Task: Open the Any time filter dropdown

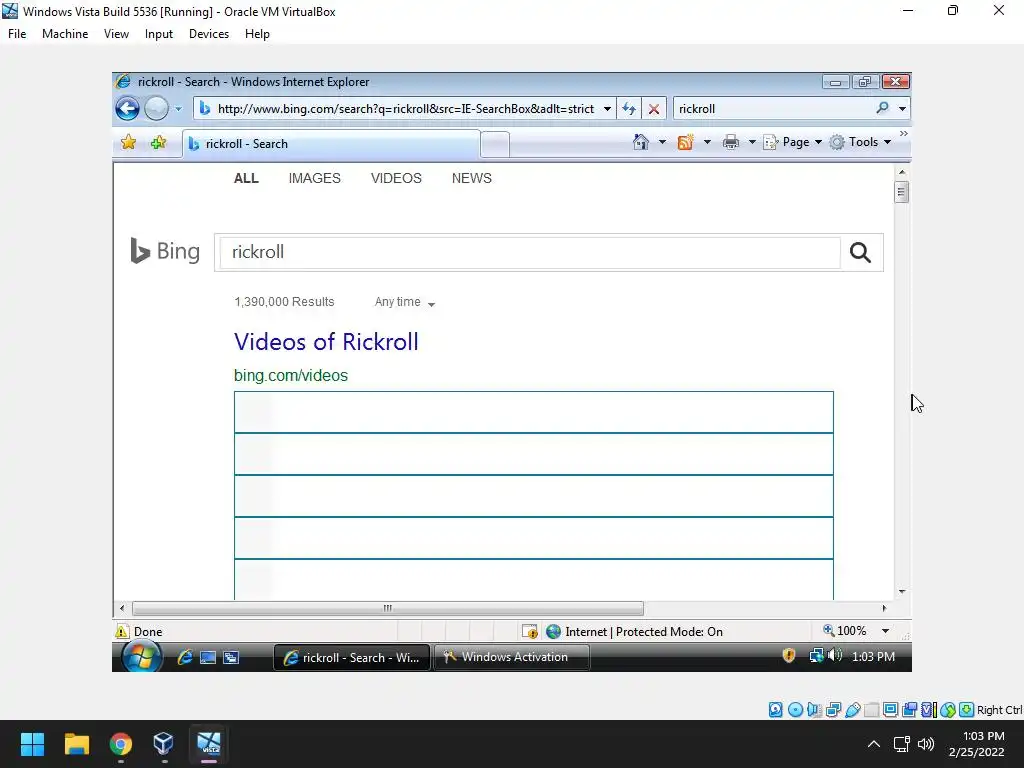Action: [x=404, y=302]
